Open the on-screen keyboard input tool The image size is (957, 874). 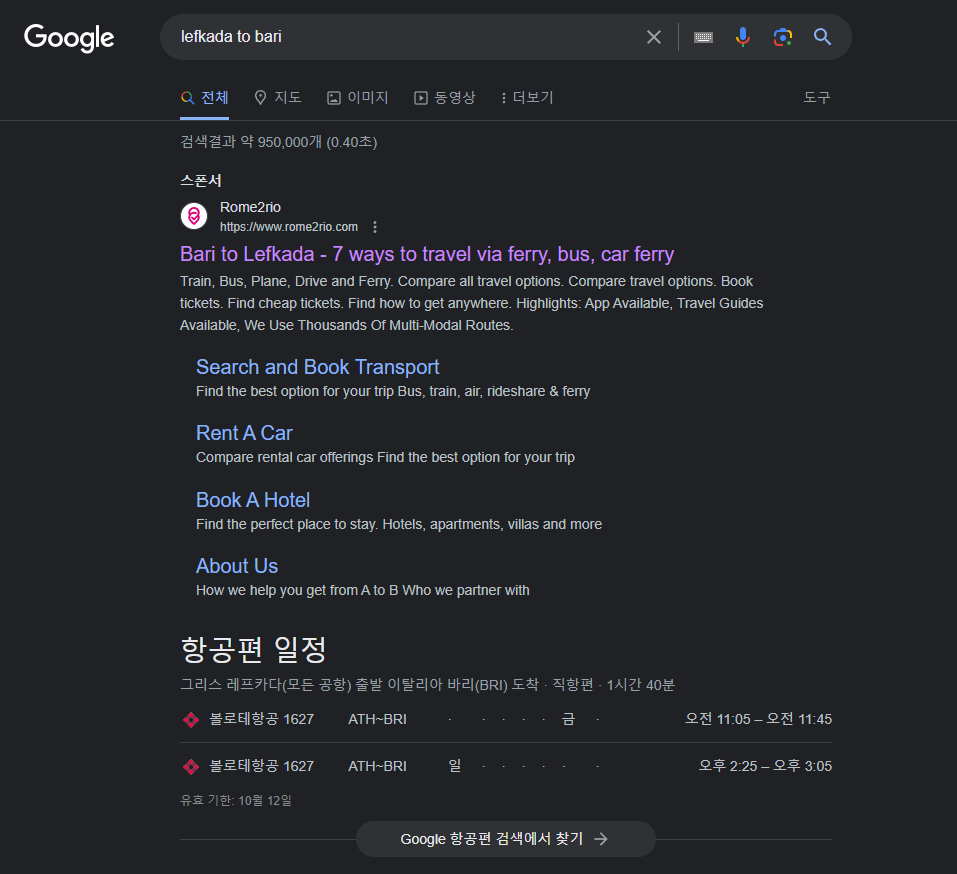coord(703,37)
